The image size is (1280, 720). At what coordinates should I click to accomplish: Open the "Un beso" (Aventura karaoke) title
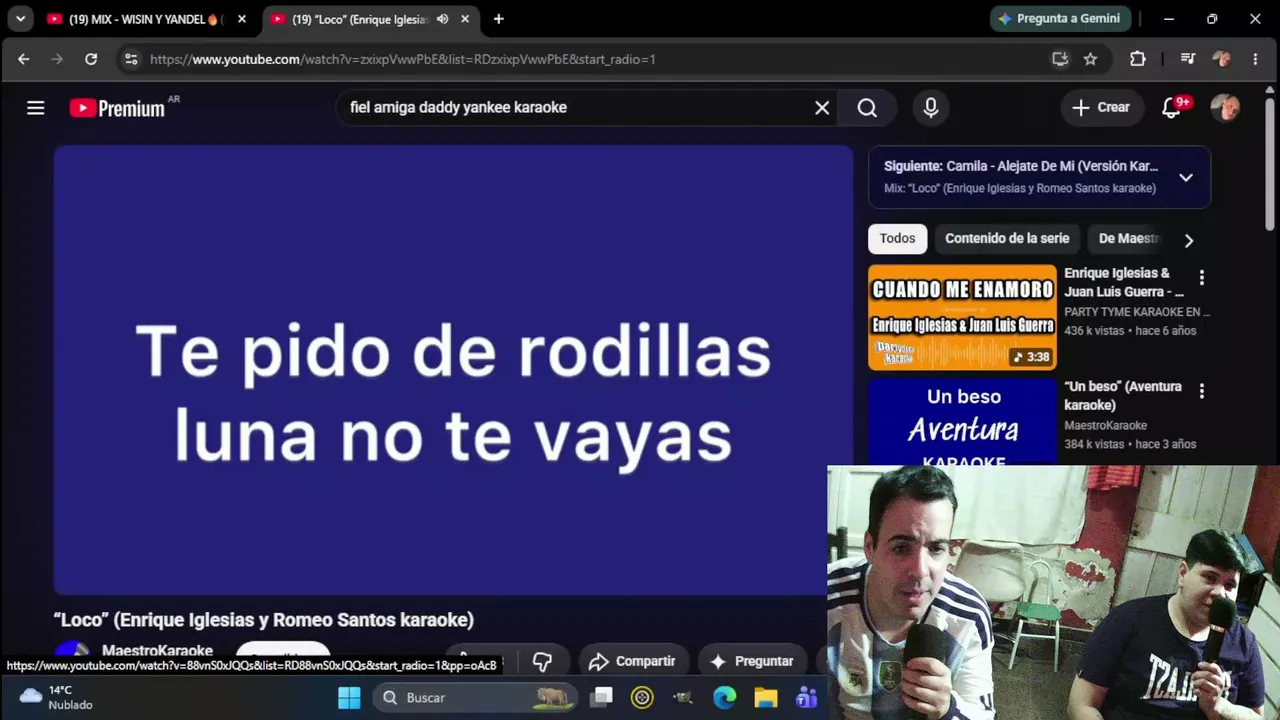(x=1123, y=396)
